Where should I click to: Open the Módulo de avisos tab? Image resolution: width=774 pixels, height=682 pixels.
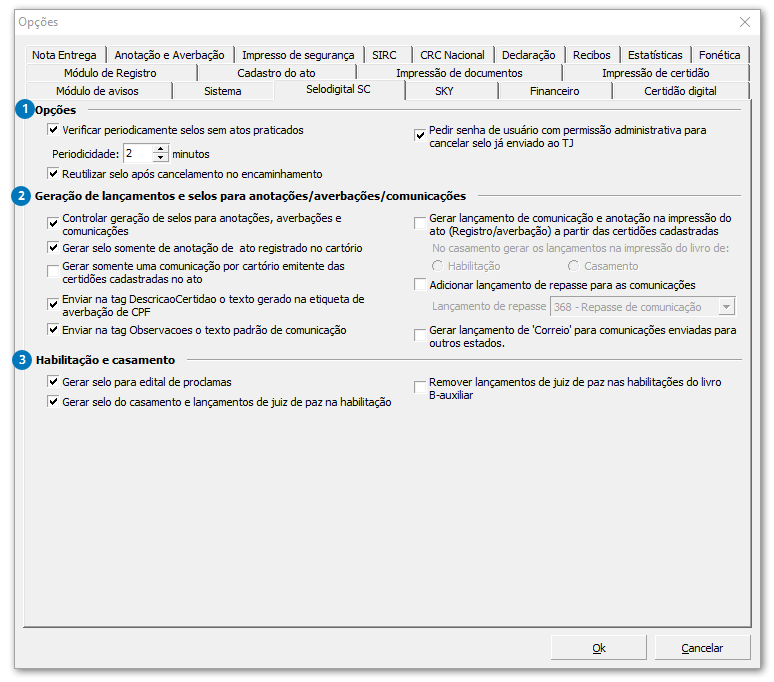(x=97, y=91)
